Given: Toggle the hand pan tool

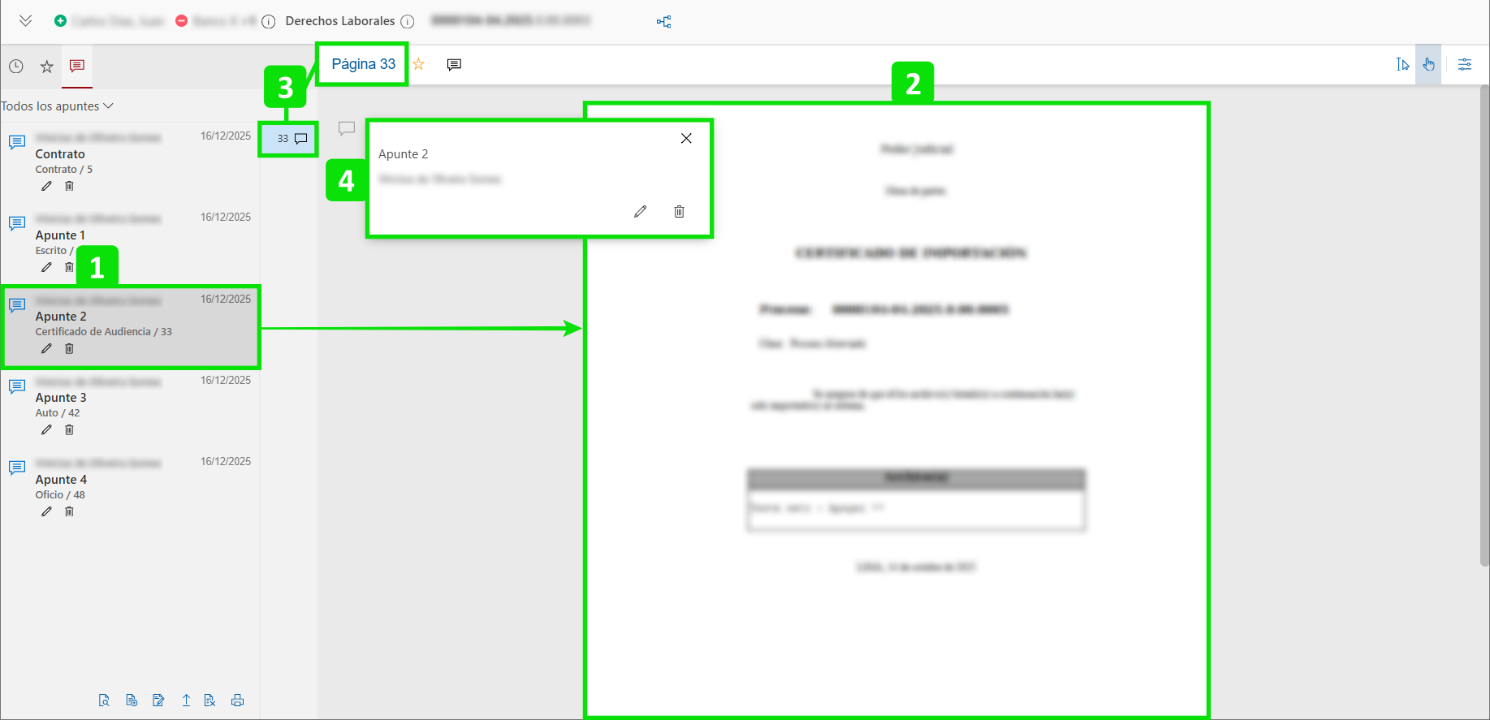Looking at the screenshot, I should [1428, 65].
